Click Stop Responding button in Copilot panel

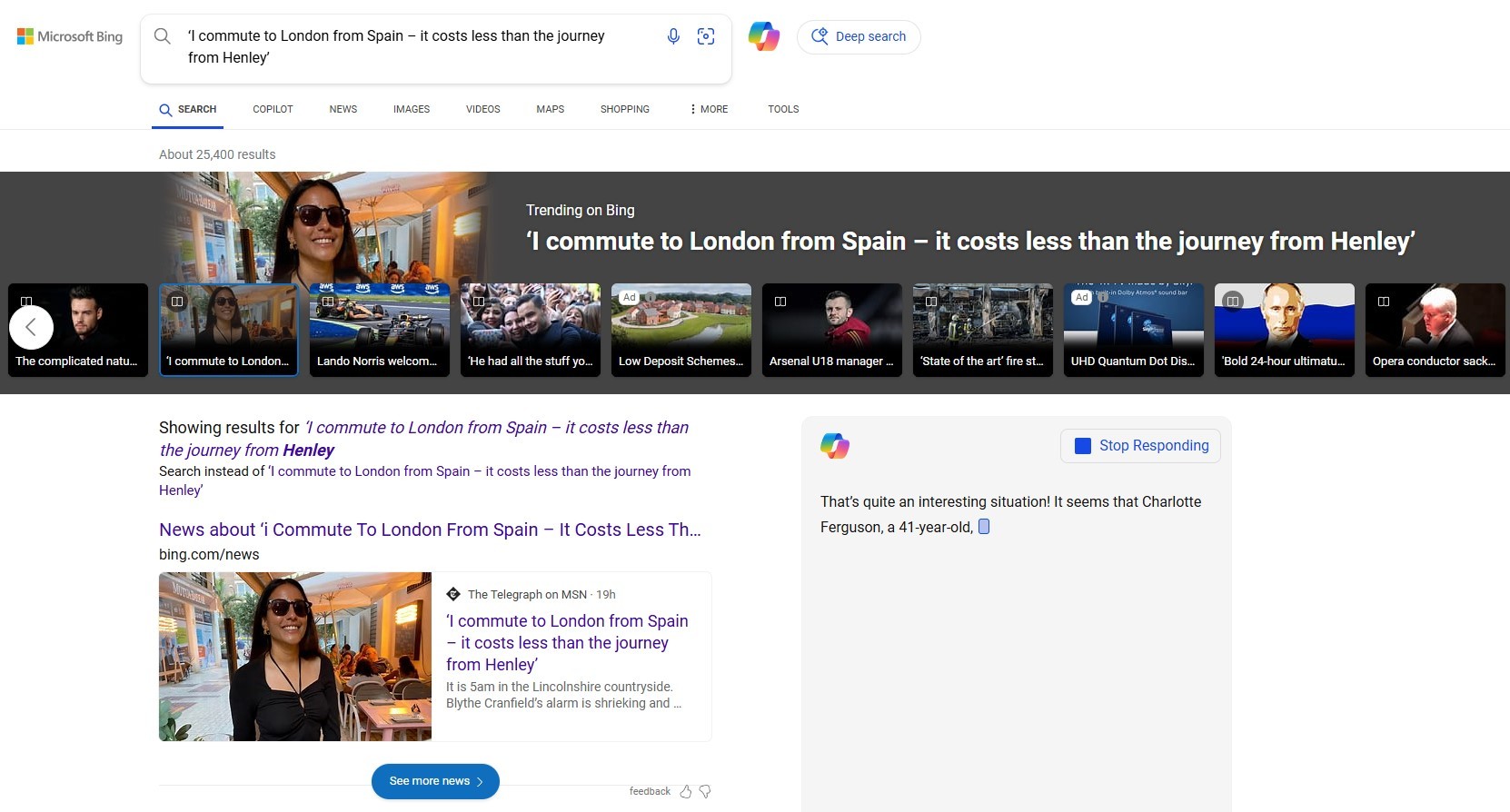click(x=1140, y=446)
